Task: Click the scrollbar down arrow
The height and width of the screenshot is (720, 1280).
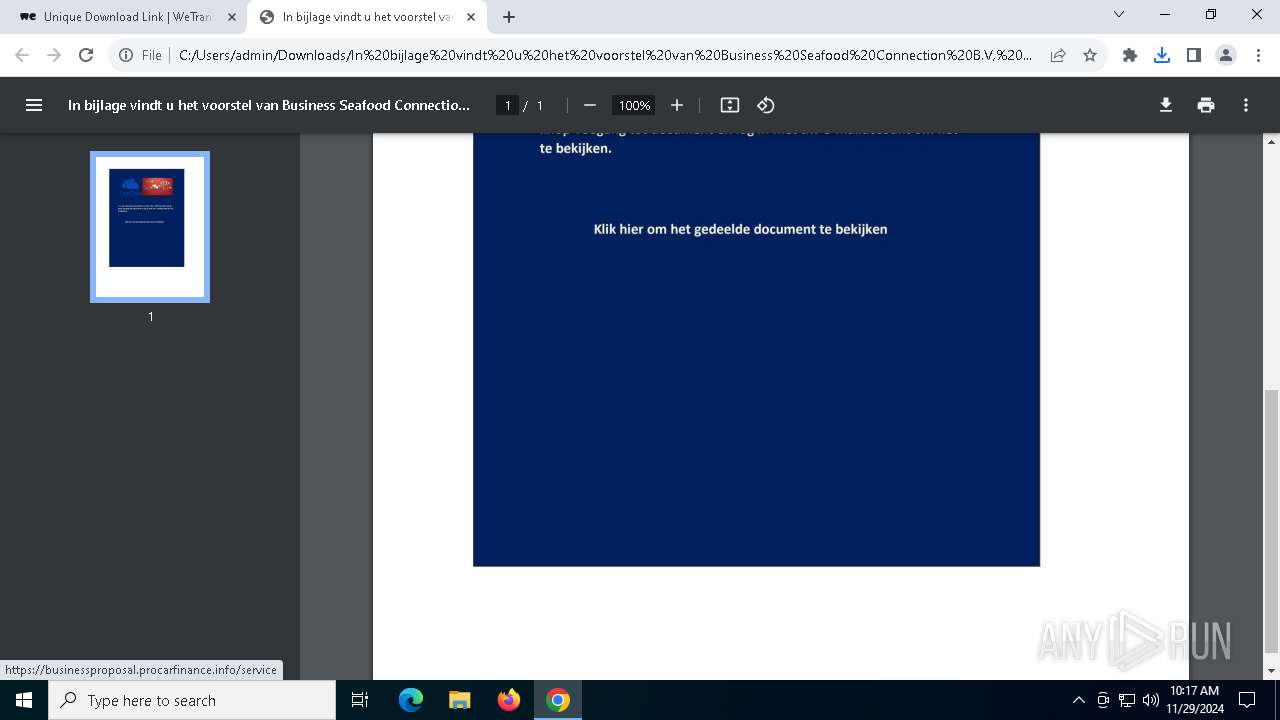Action: coord(1272,671)
